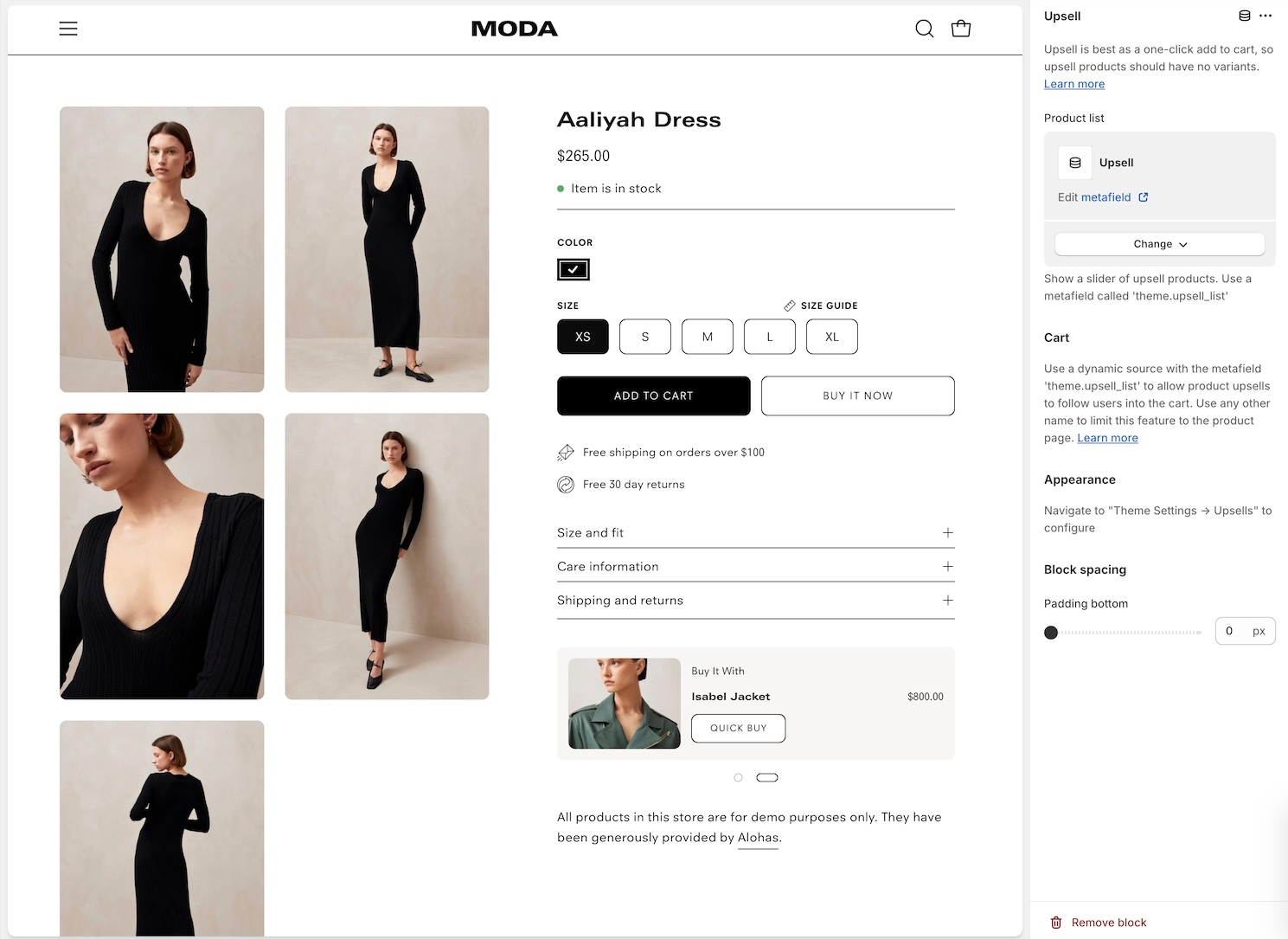The image size is (1288, 939).
Task: Open the hamburger navigation menu
Action: [68, 29]
